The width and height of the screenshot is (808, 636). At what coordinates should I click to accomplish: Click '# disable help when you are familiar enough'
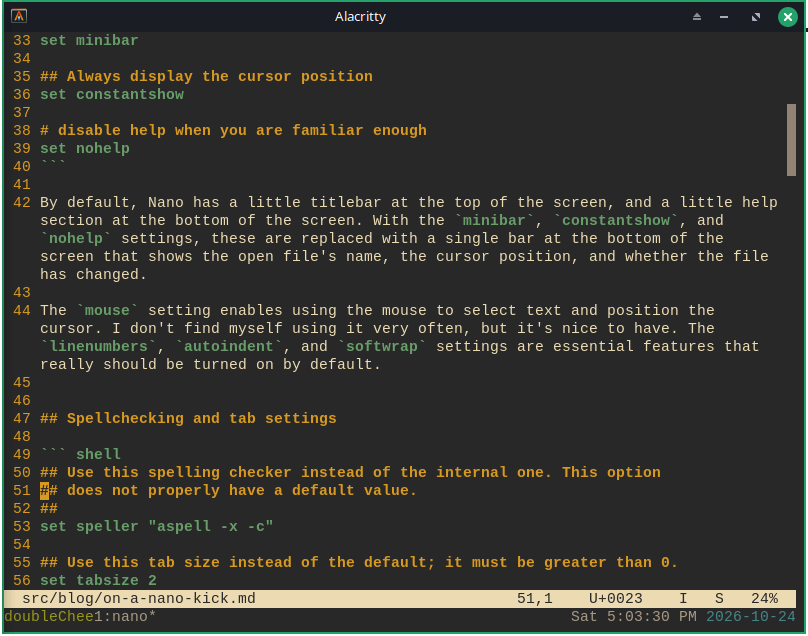tap(233, 130)
